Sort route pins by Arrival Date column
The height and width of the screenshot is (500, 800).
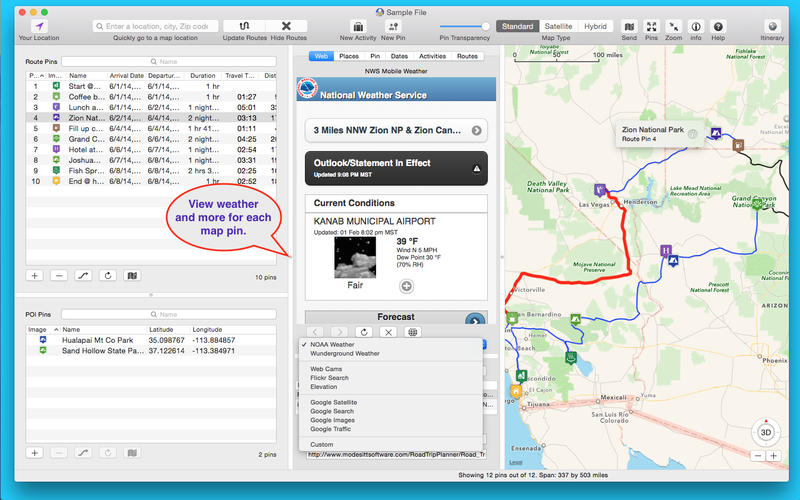tap(127, 76)
